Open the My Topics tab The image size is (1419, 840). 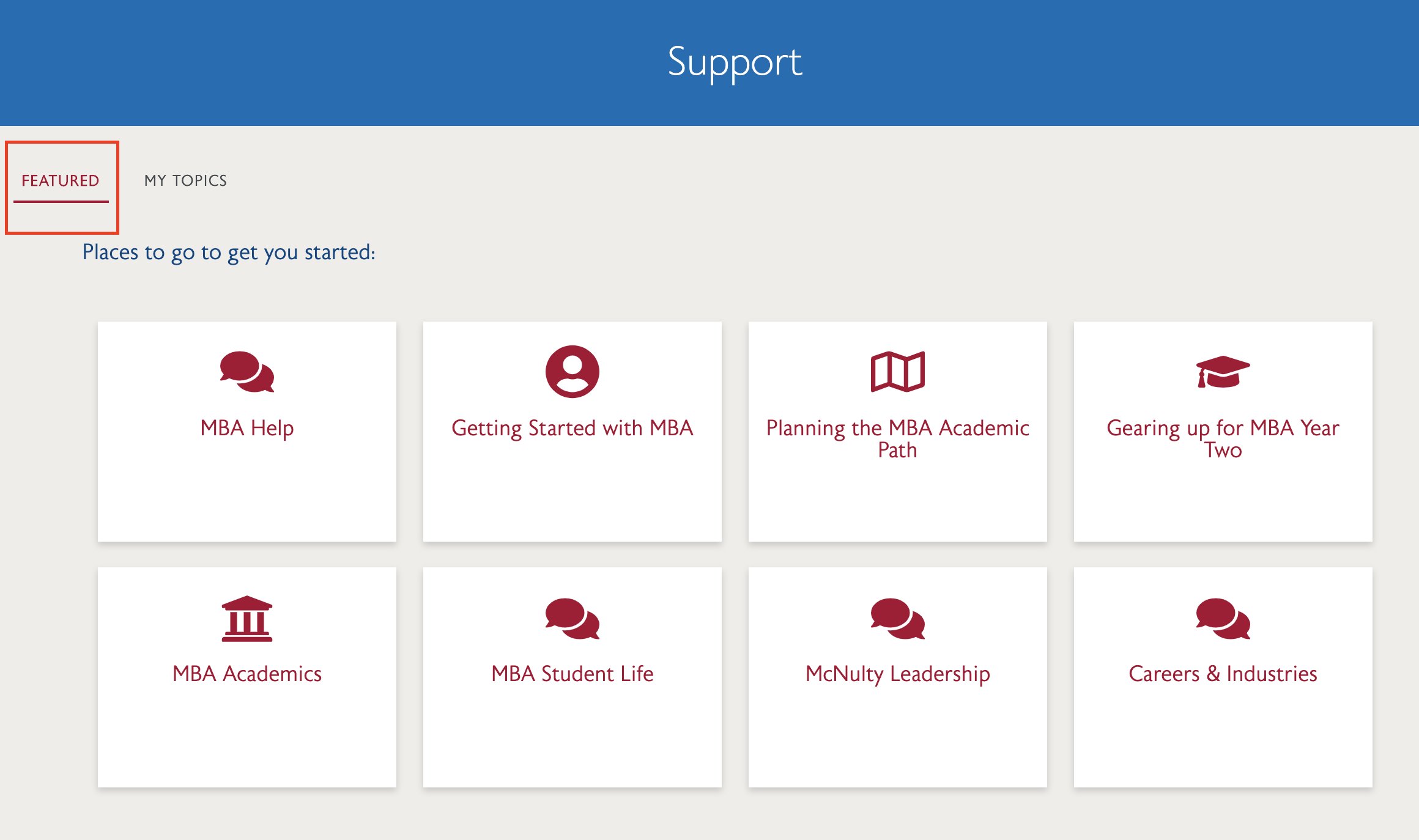click(x=185, y=181)
